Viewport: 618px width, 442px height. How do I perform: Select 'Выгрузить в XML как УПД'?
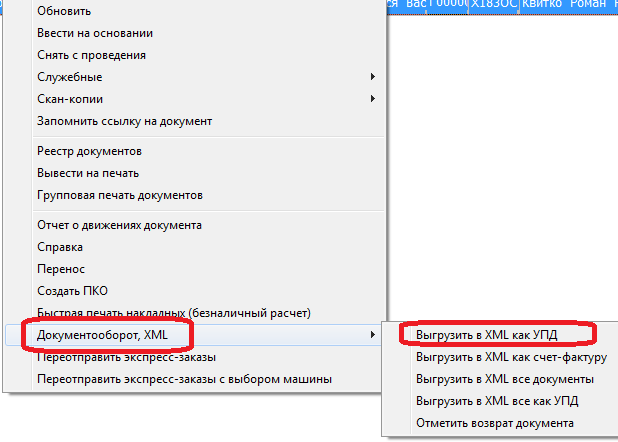pos(486,335)
